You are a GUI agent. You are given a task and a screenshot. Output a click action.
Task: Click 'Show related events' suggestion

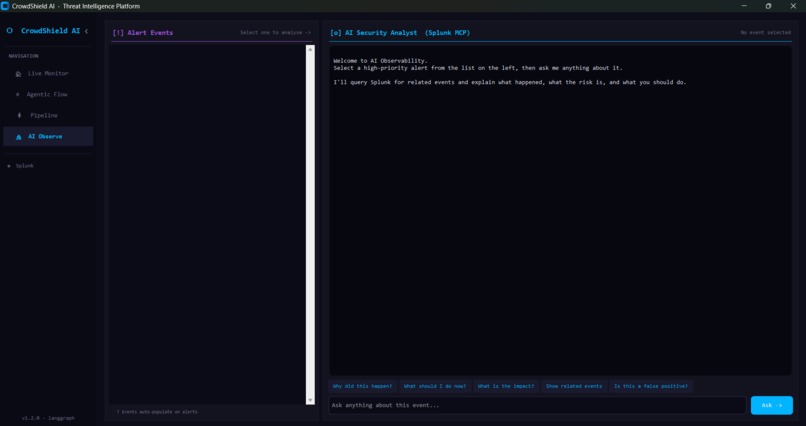pos(574,386)
